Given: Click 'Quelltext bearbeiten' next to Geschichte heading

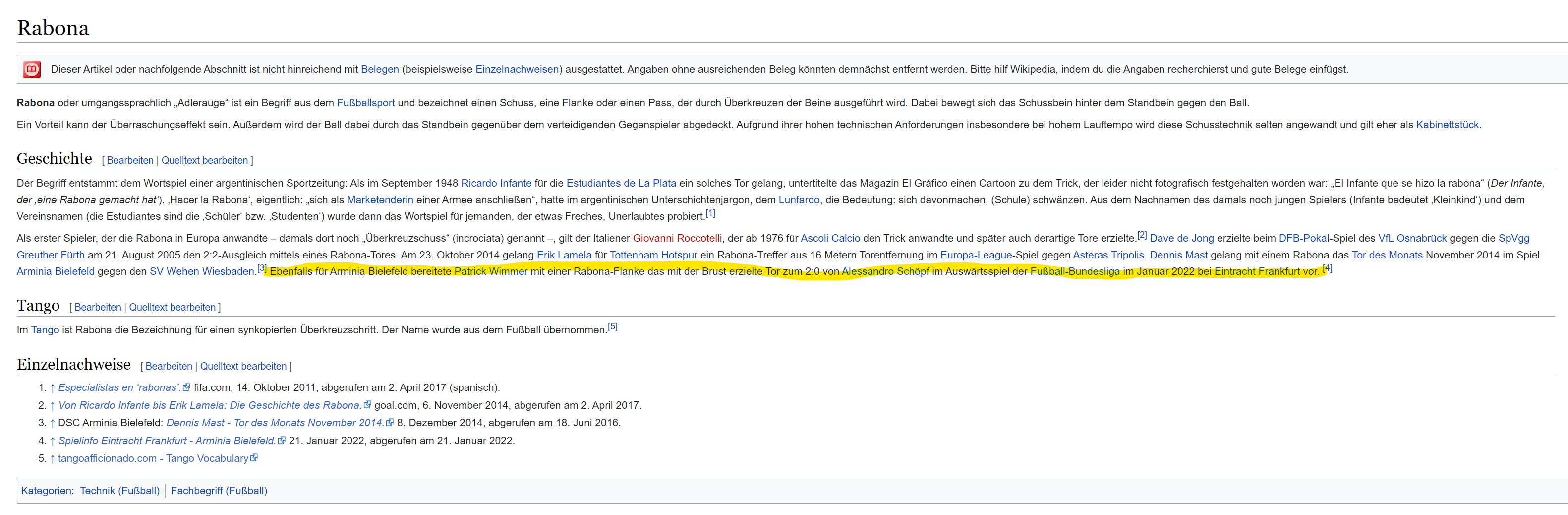Looking at the screenshot, I should tap(205, 160).
